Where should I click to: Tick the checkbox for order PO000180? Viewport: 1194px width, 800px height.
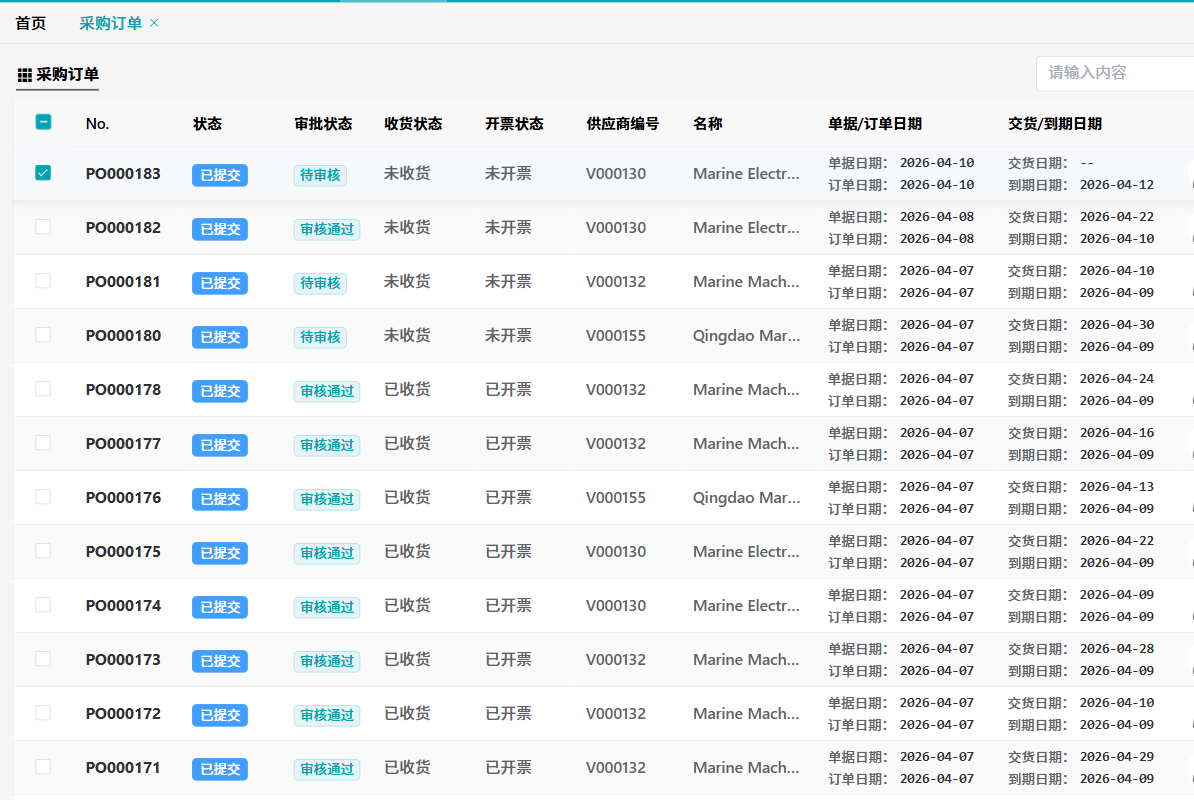(43, 335)
